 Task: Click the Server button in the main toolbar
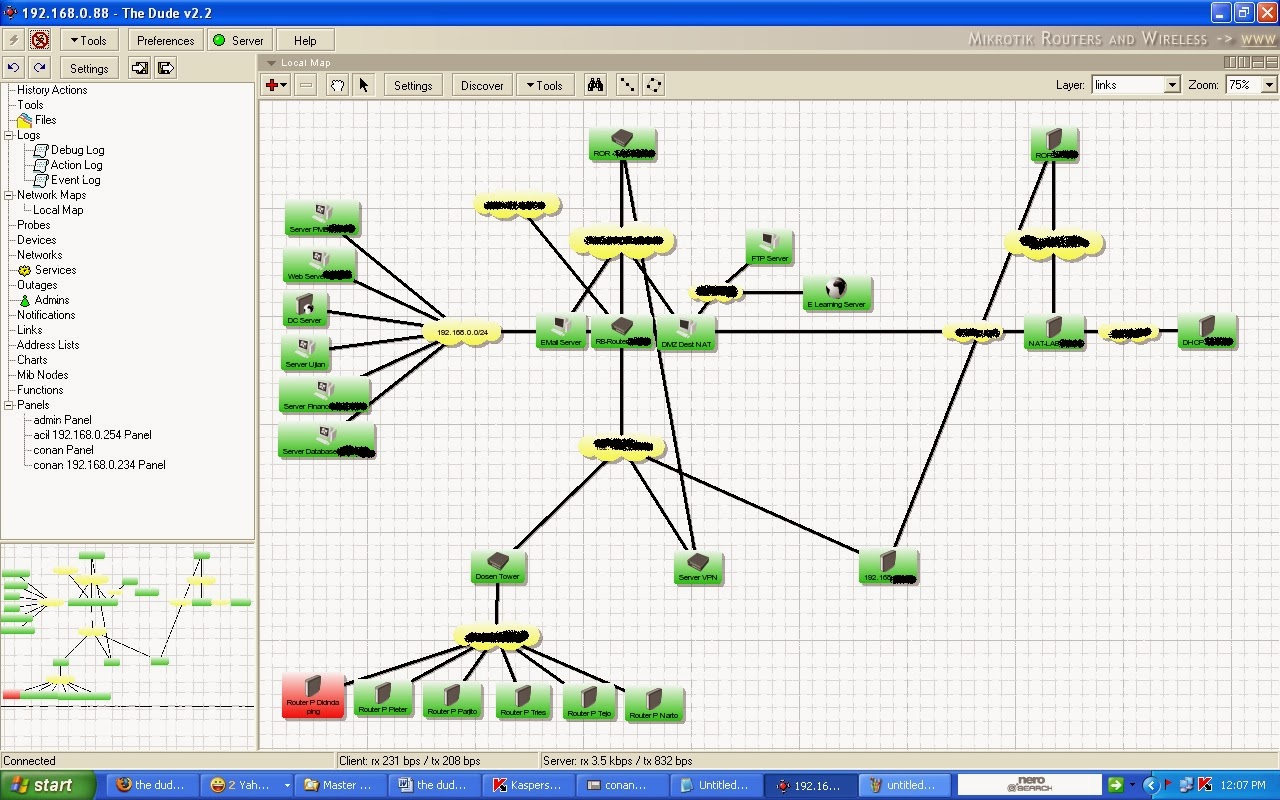coord(239,40)
